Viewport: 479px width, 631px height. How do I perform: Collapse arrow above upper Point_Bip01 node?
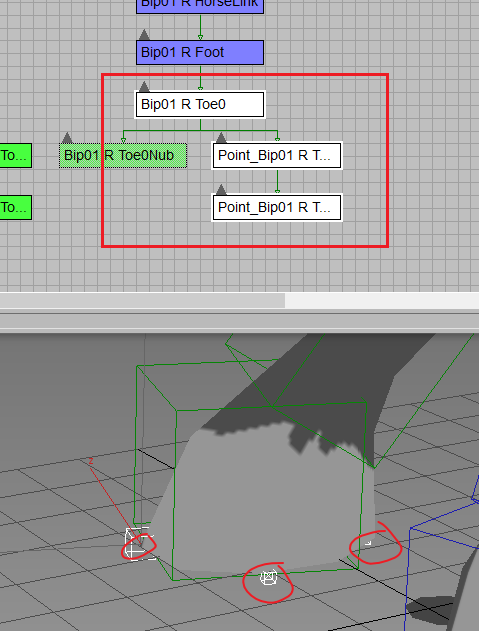click(221, 138)
